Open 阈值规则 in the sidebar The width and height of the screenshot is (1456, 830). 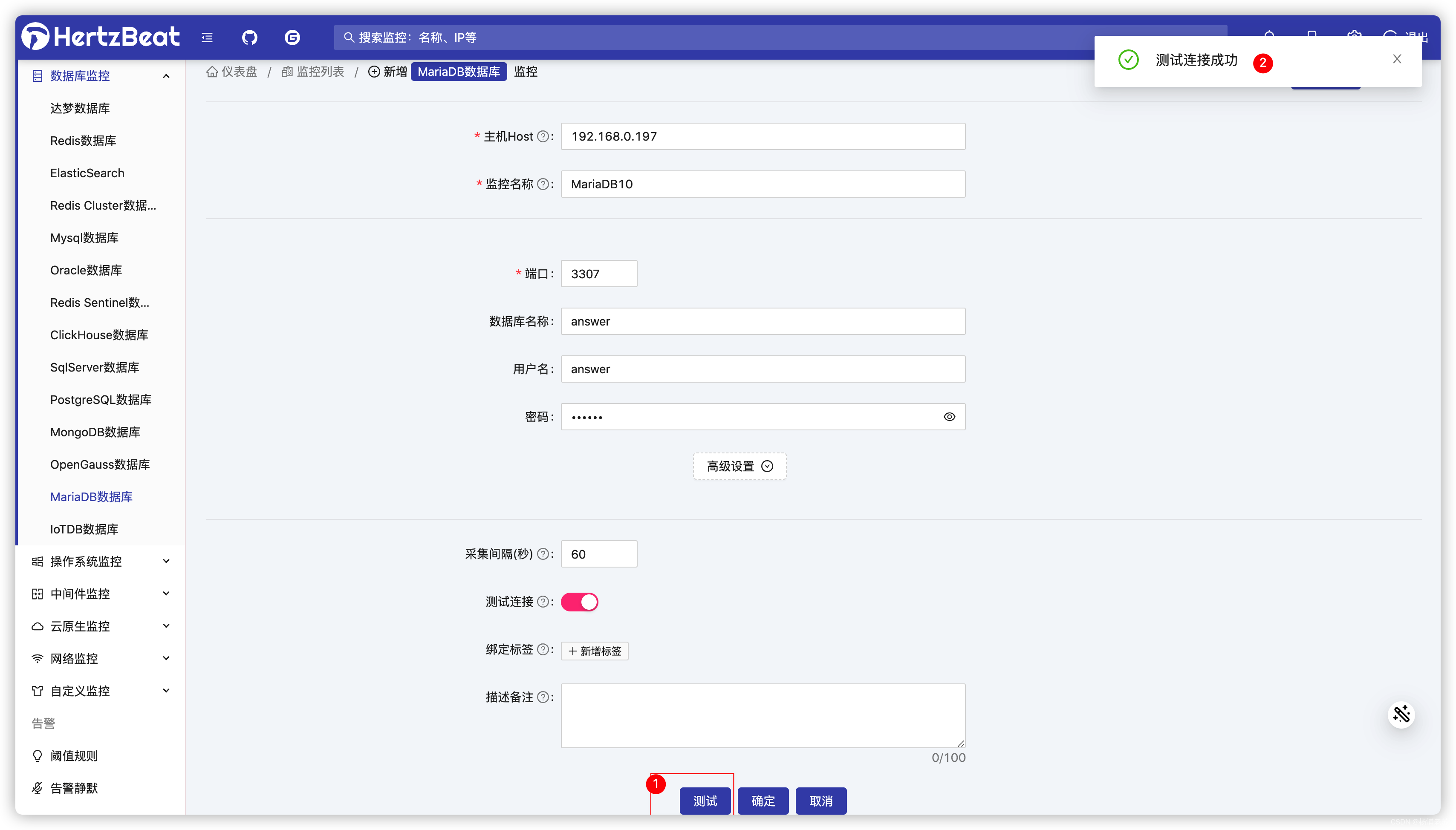click(x=74, y=756)
